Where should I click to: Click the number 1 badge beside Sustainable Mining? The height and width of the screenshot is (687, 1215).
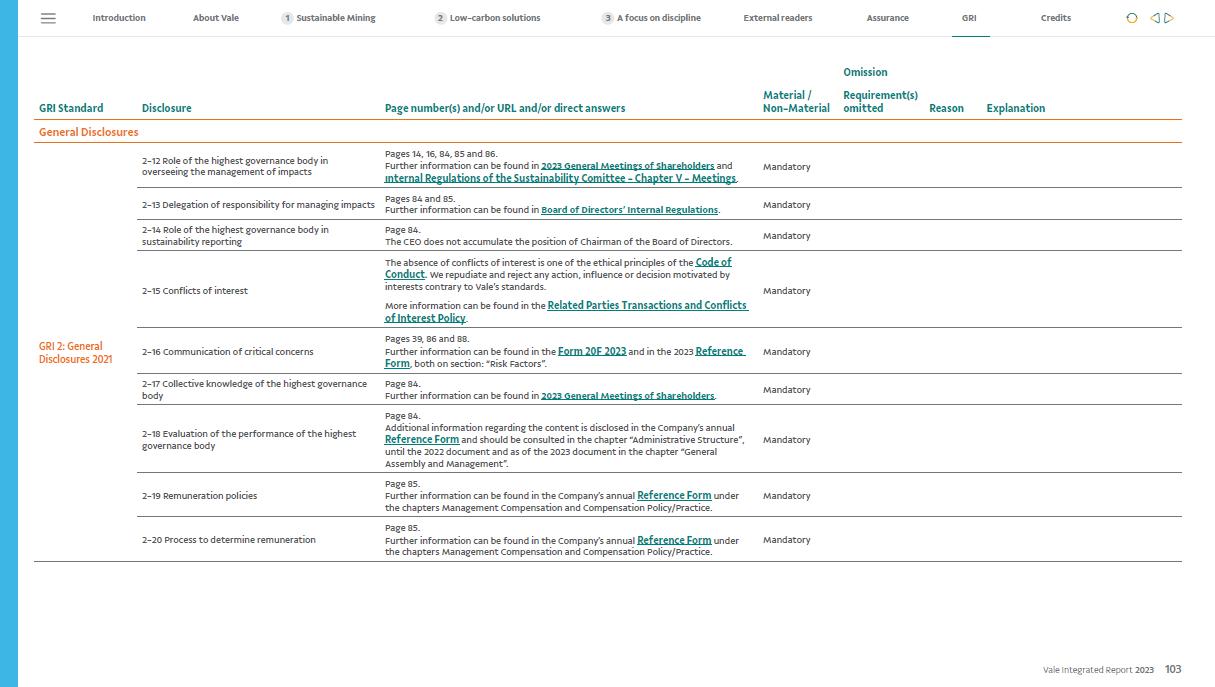click(x=287, y=18)
